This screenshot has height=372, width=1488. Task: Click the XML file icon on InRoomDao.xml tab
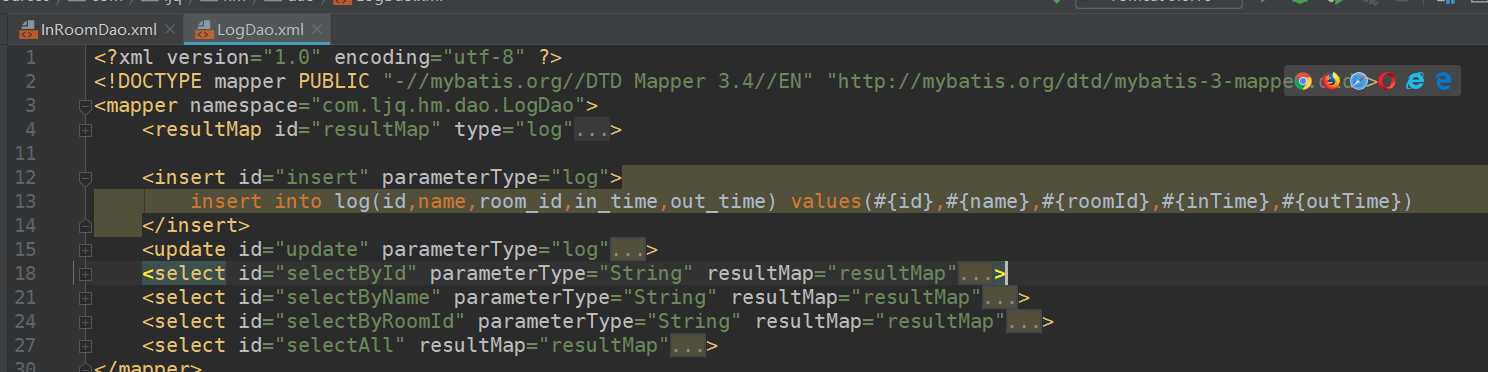(28, 29)
